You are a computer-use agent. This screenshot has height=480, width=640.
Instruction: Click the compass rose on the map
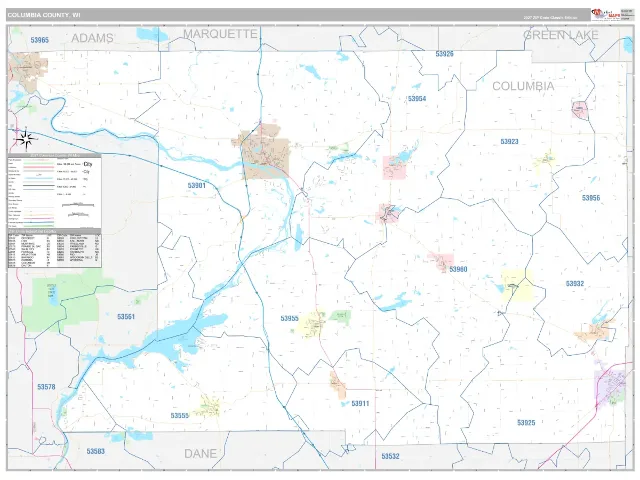27,139
